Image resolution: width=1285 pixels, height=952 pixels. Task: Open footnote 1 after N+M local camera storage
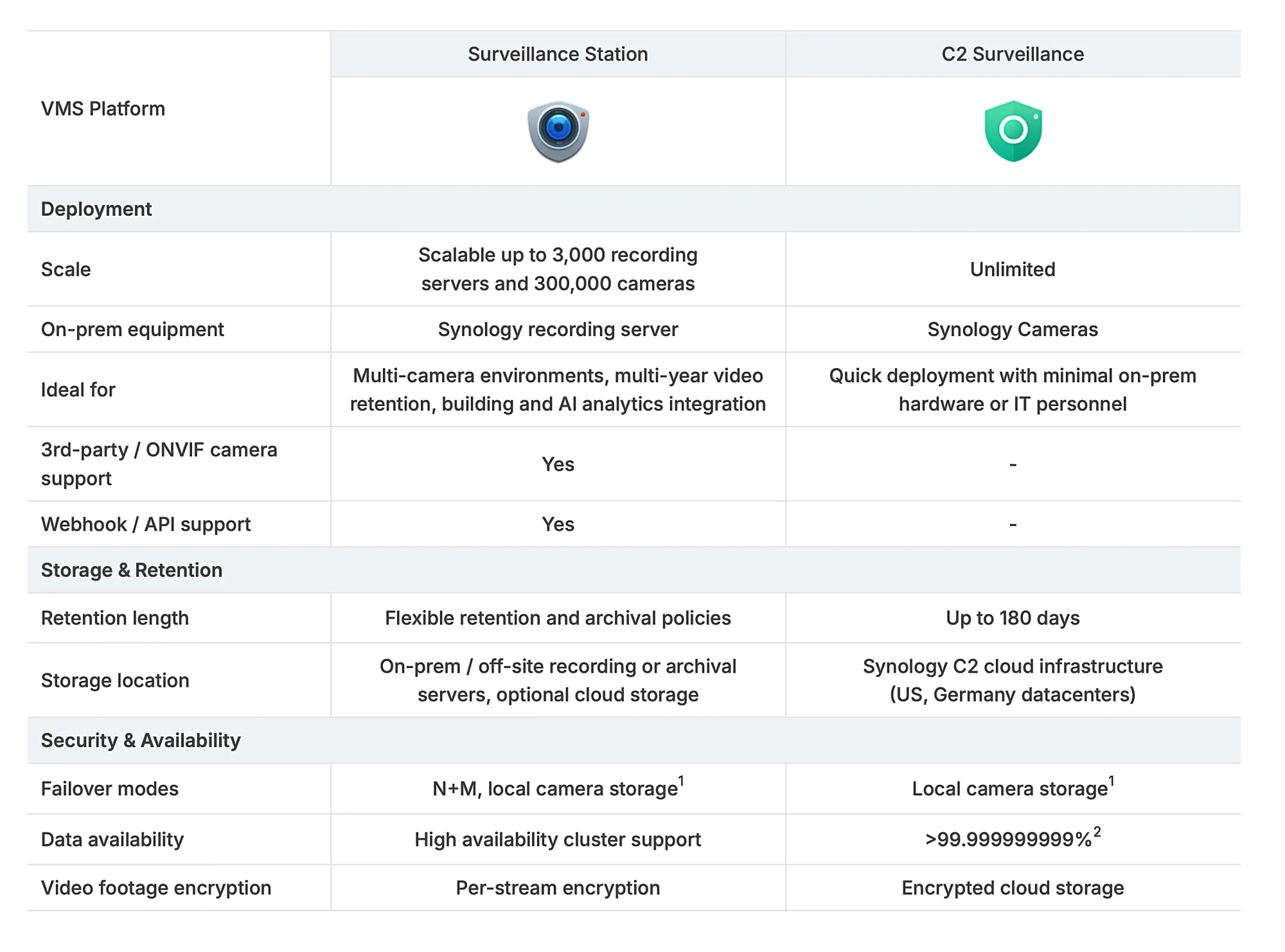(x=681, y=781)
